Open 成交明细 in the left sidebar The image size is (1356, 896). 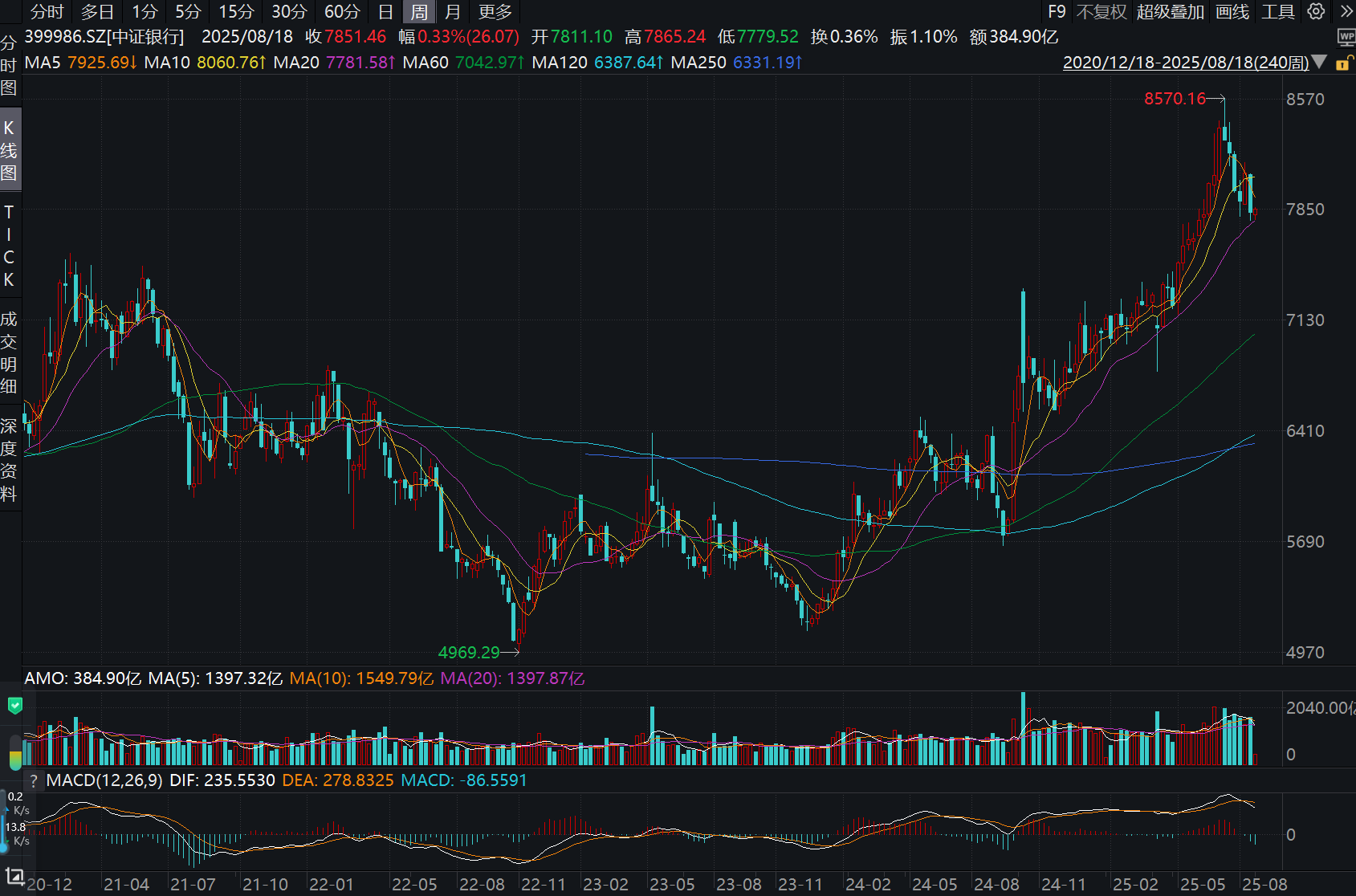click(9, 352)
